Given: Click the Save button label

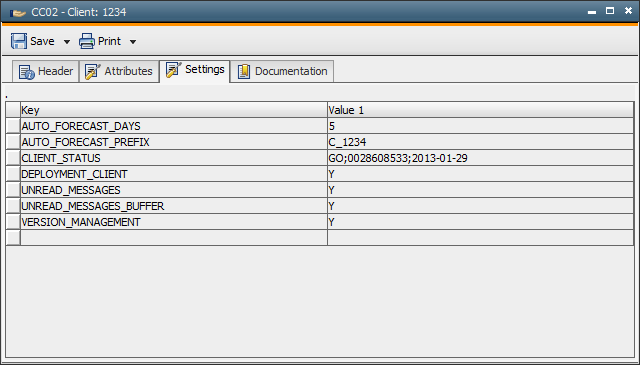Looking at the screenshot, I should pyautogui.click(x=42, y=41).
